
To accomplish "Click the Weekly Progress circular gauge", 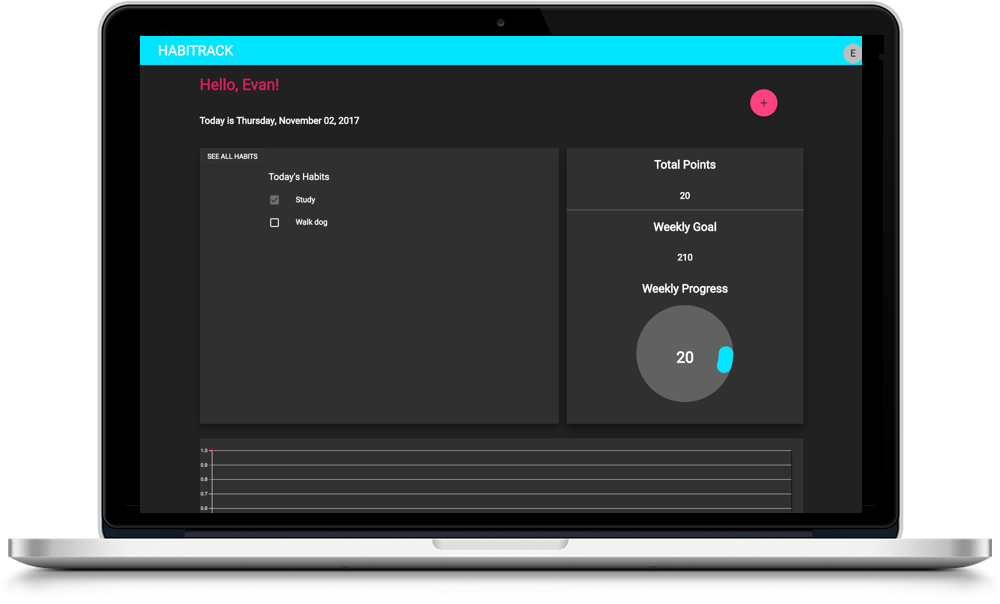I will coord(684,355).
